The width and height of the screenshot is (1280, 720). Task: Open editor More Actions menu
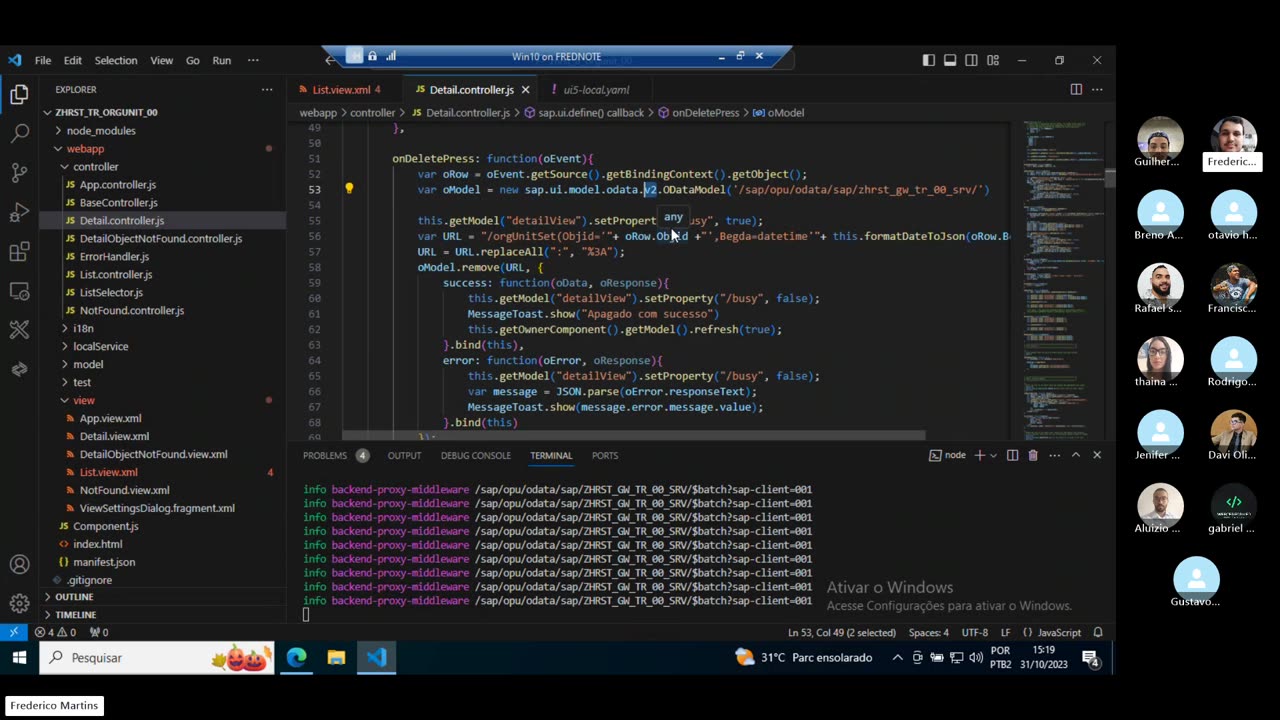(1097, 89)
